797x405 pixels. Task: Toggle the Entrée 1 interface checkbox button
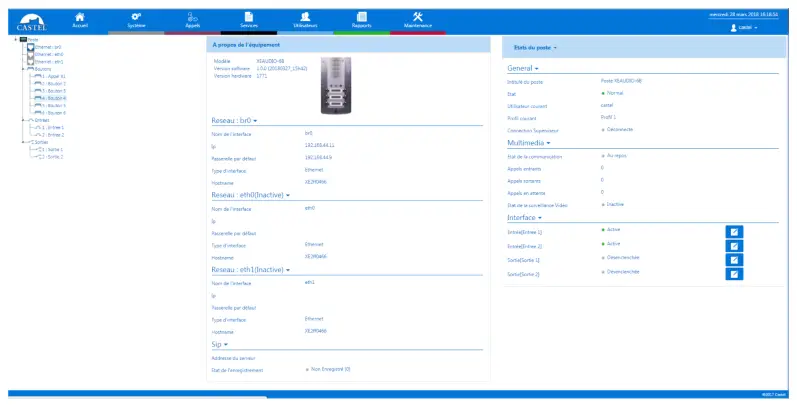pos(734,231)
